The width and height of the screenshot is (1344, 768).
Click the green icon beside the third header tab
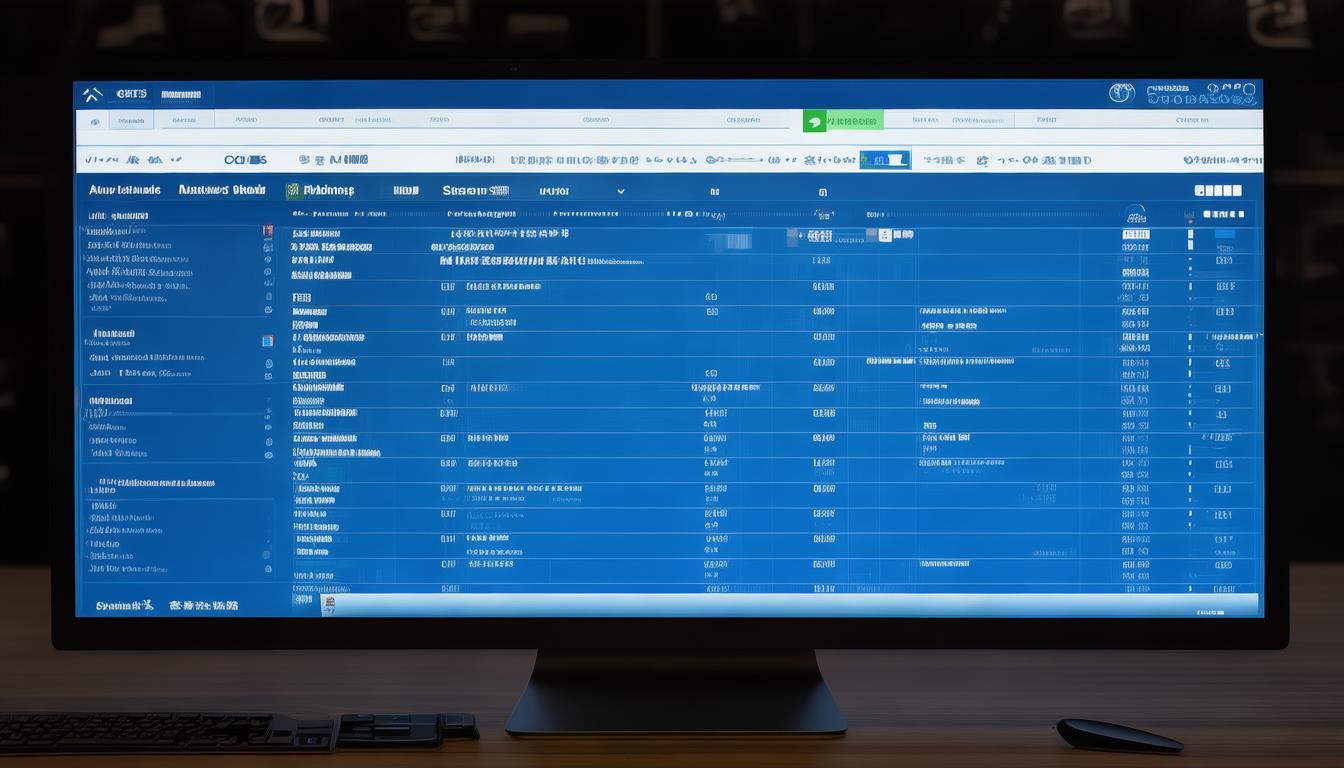pyautogui.click(x=293, y=190)
